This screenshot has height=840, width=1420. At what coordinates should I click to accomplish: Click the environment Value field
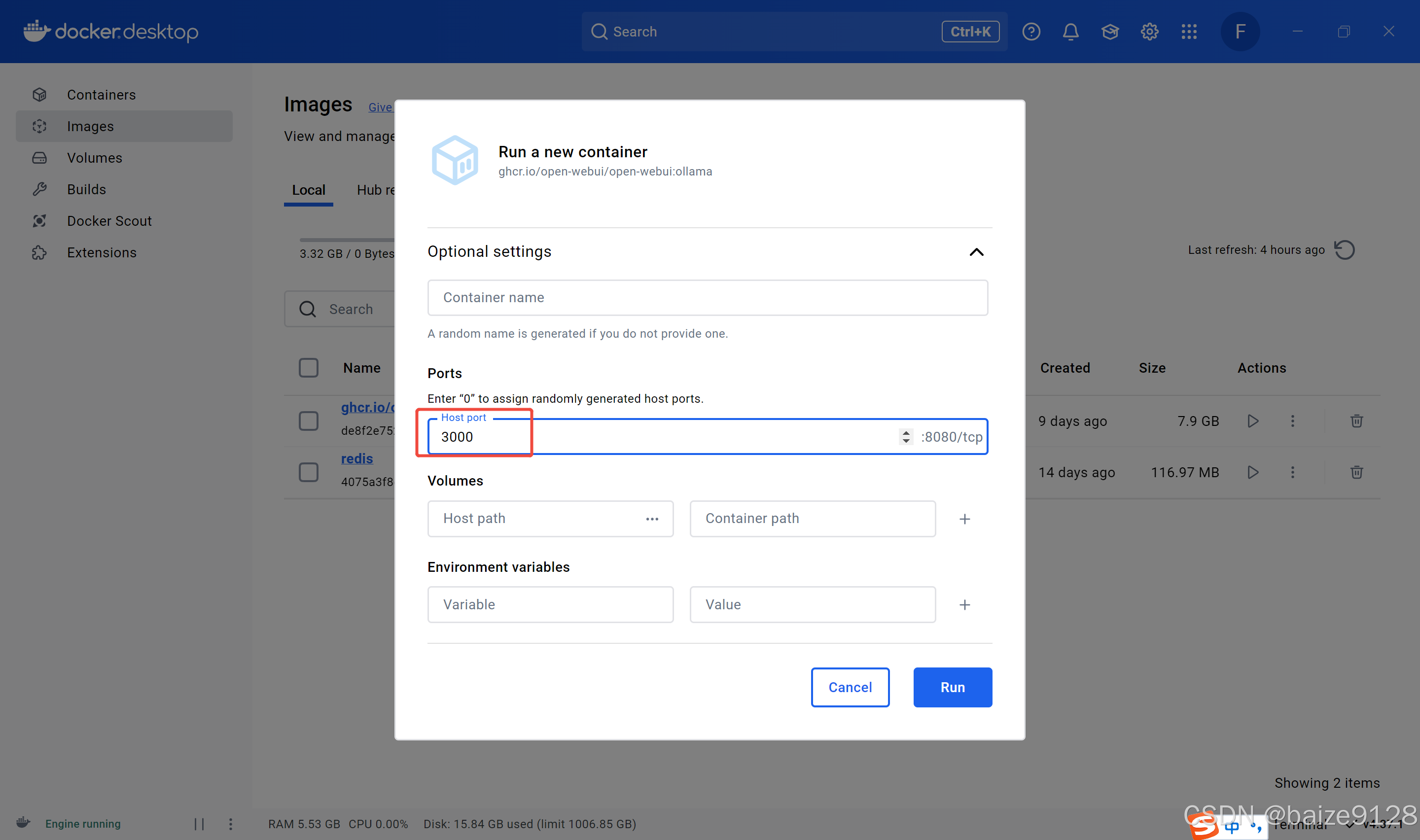pos(812,604)
